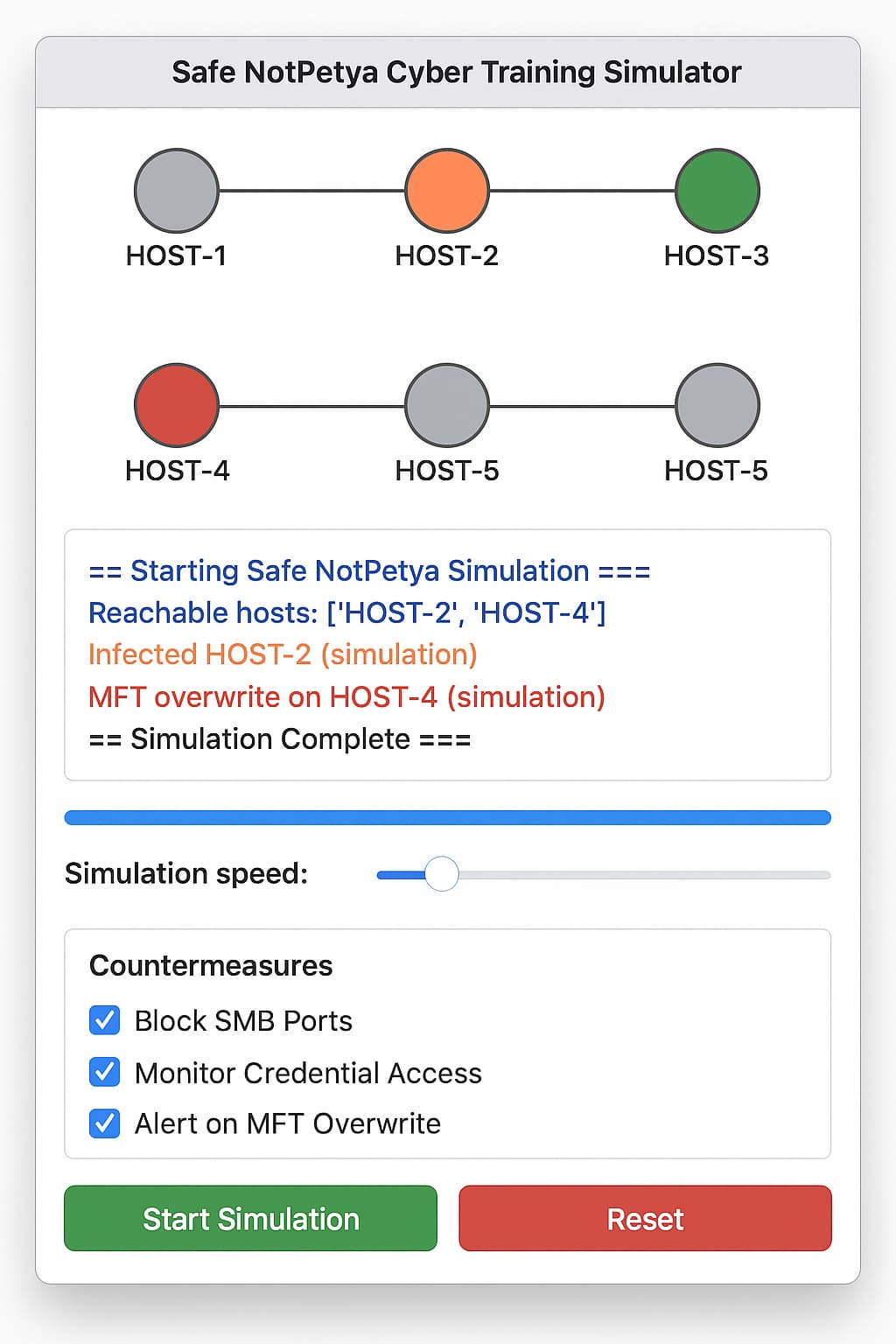Click the green HOST-3 node circle
This screenshot has height=1344, width=896.
pos(717,191)
